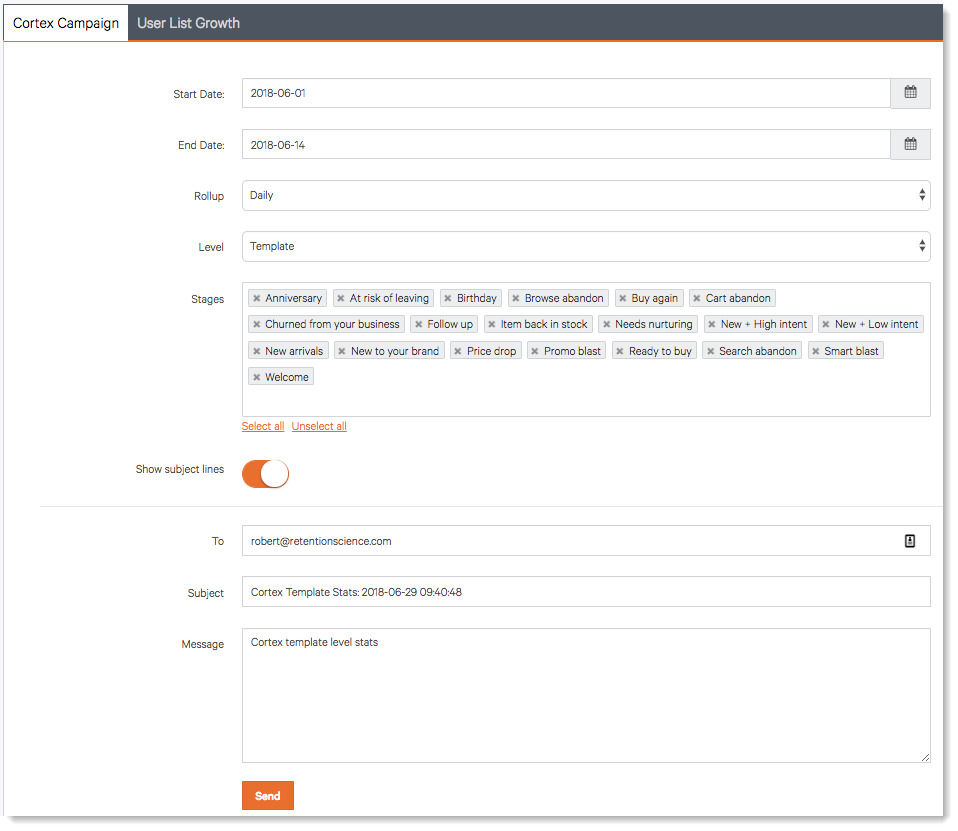Remove the Ready to buy tag
The width and height of the screenshot is (958, 831).
click(620, 351)
